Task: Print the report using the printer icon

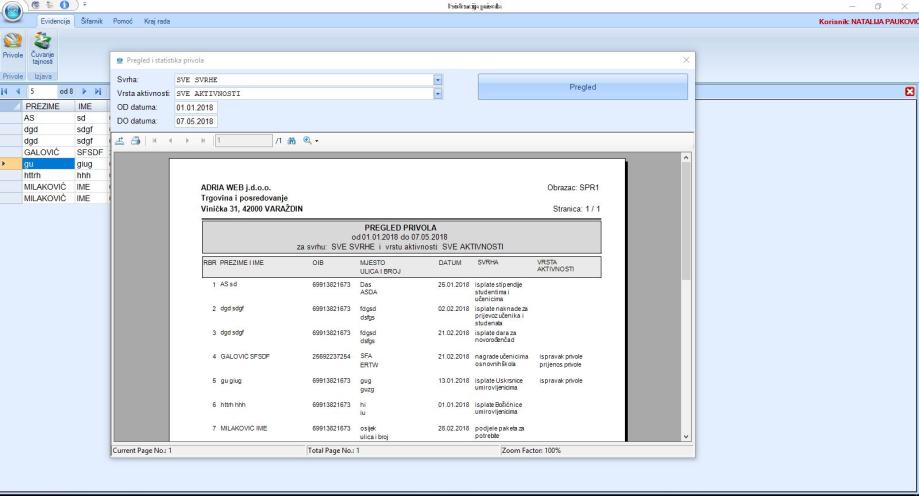Action: [x=136, y=141]
